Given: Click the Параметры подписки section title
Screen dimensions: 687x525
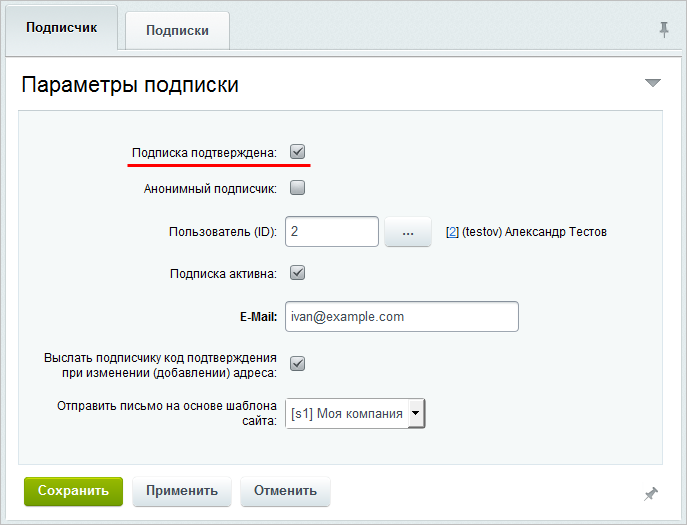Looking at the screenshot, I should click(130, 84).
